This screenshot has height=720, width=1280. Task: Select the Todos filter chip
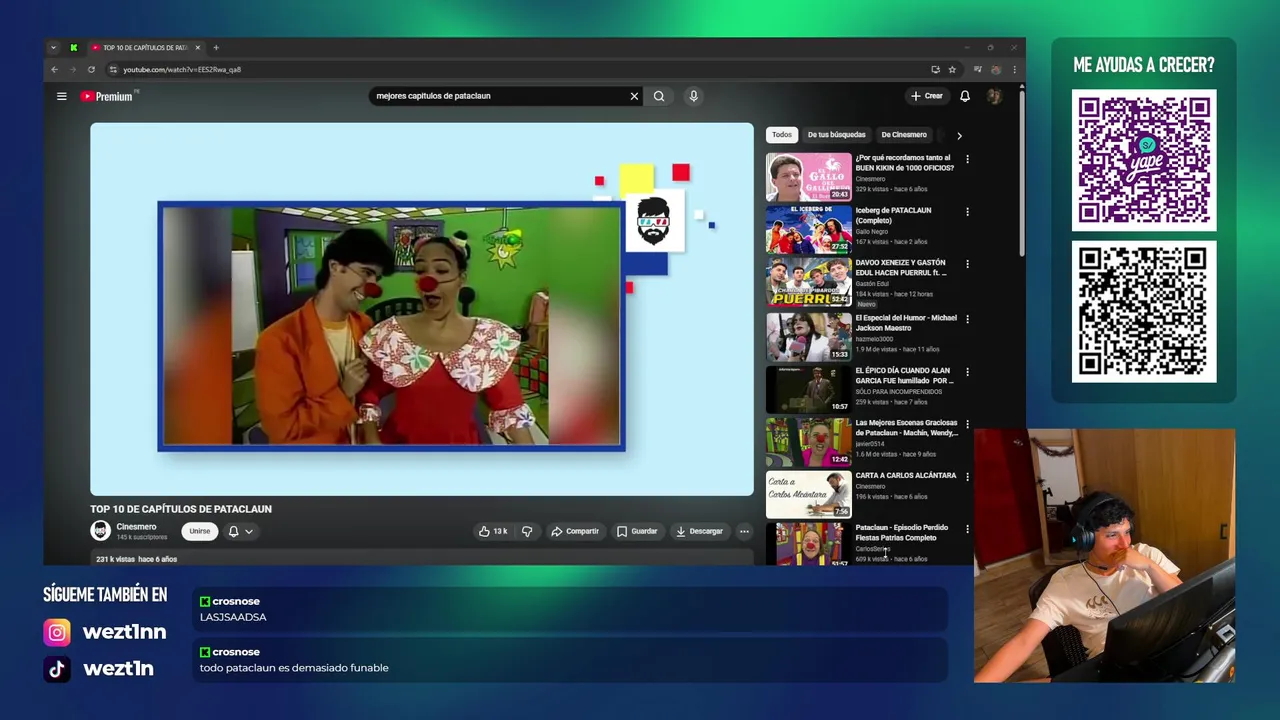tap(782, 135)
